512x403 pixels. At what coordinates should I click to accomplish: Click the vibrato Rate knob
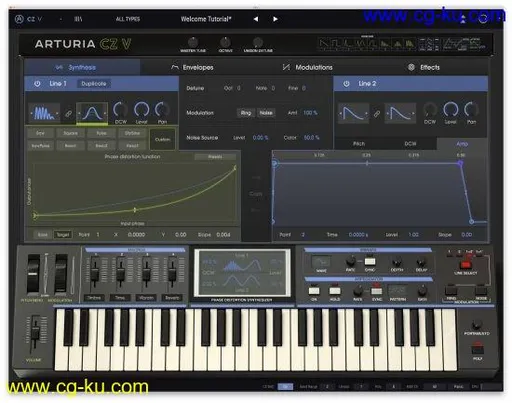[x=350, y=260]
